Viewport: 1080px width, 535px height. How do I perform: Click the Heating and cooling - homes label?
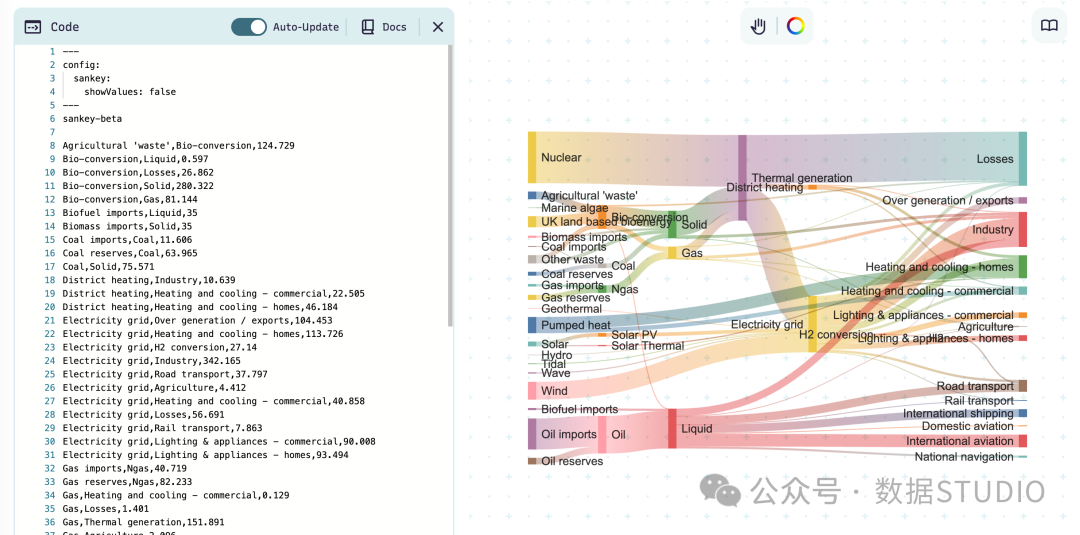[939, 266]
